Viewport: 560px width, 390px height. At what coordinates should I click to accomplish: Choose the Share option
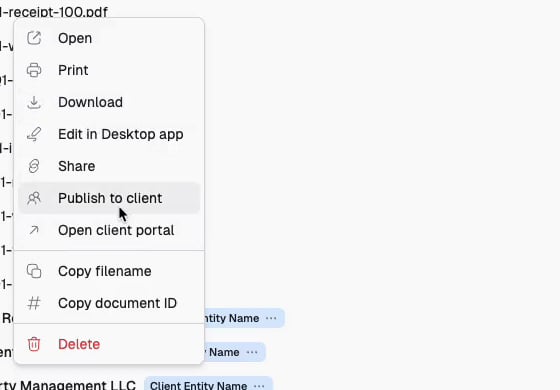109,166
